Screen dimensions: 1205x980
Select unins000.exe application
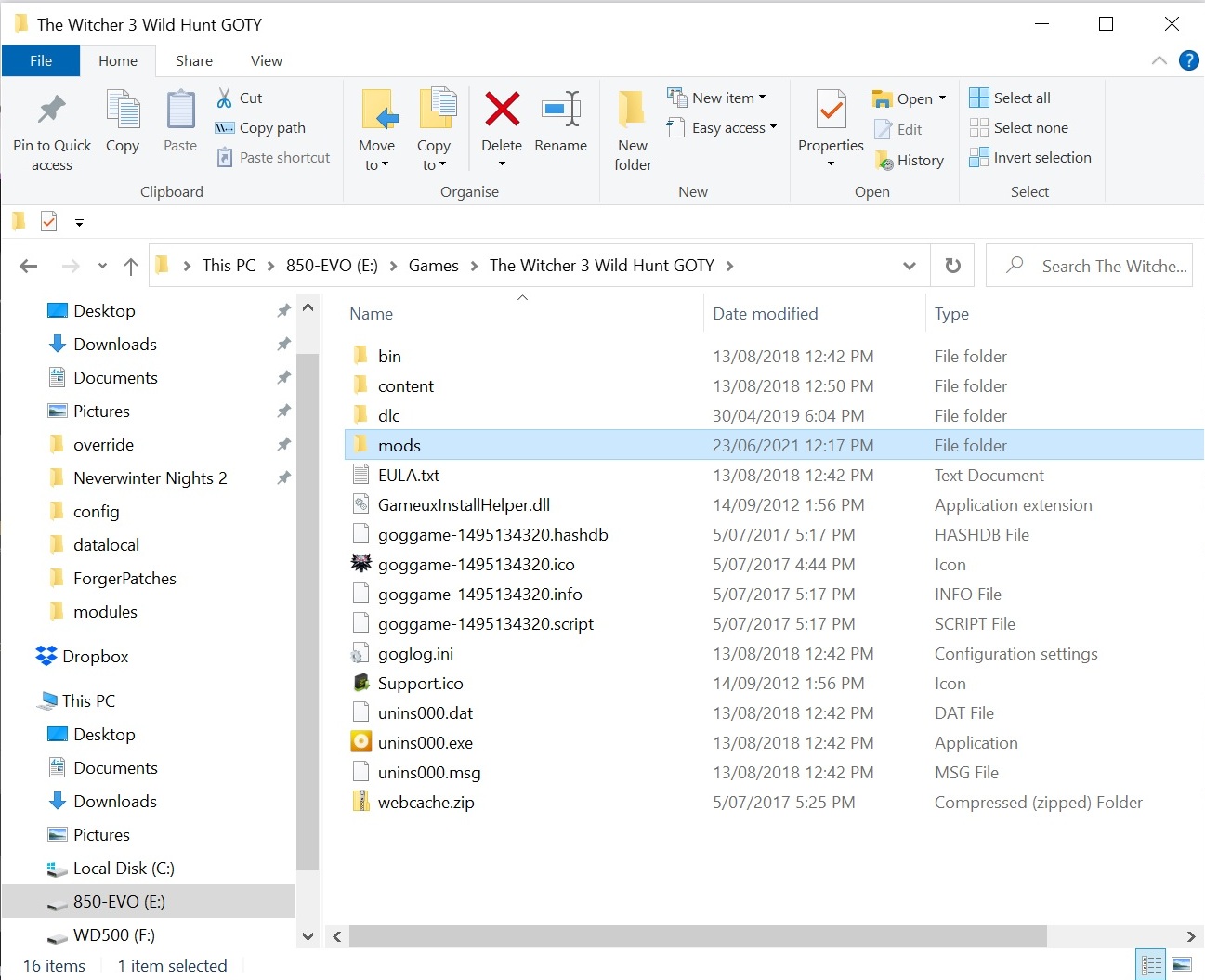click(x=426, y=742)
